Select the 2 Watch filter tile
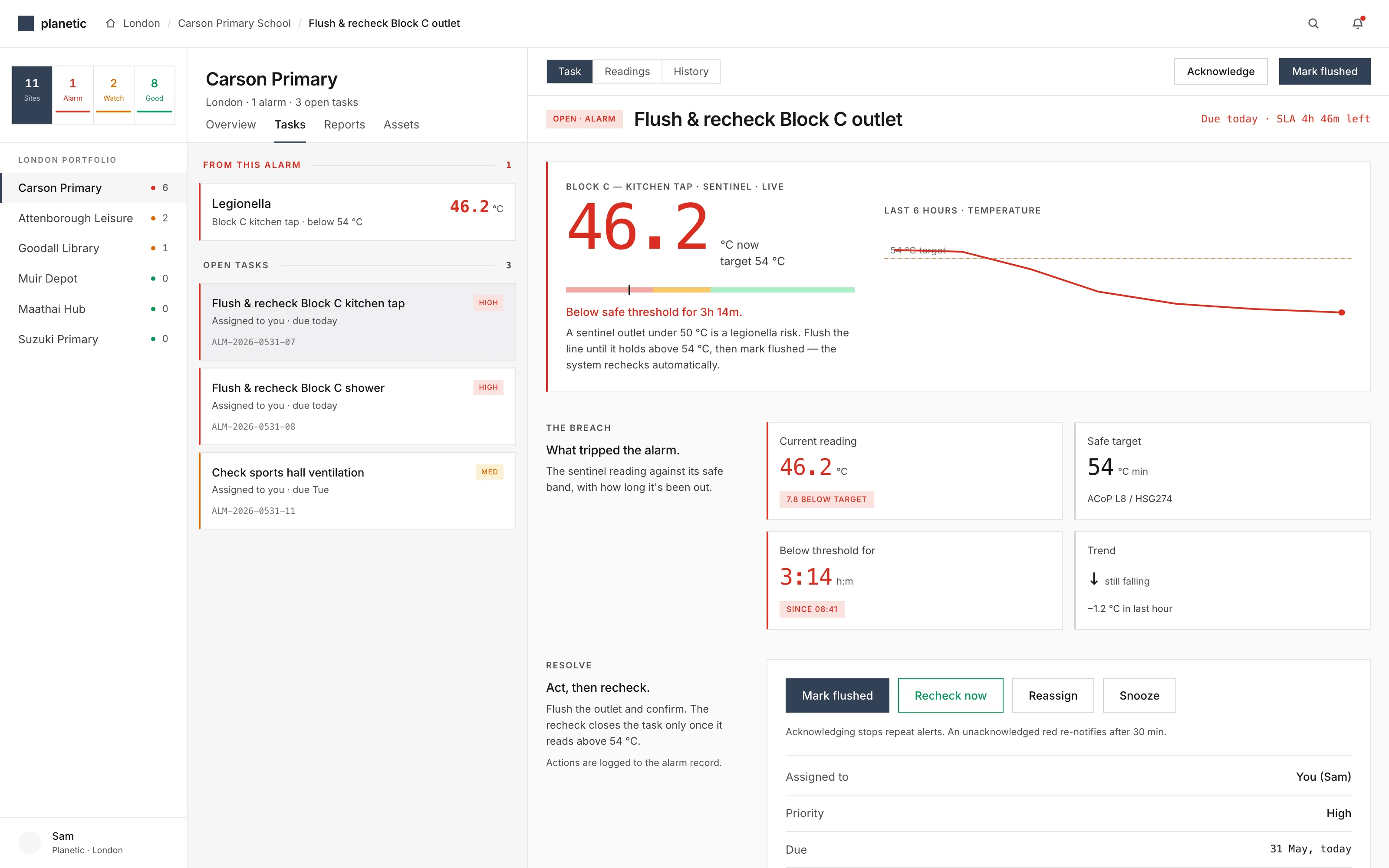This screenshot has height=868, width=1389. (x=114, y=95)
